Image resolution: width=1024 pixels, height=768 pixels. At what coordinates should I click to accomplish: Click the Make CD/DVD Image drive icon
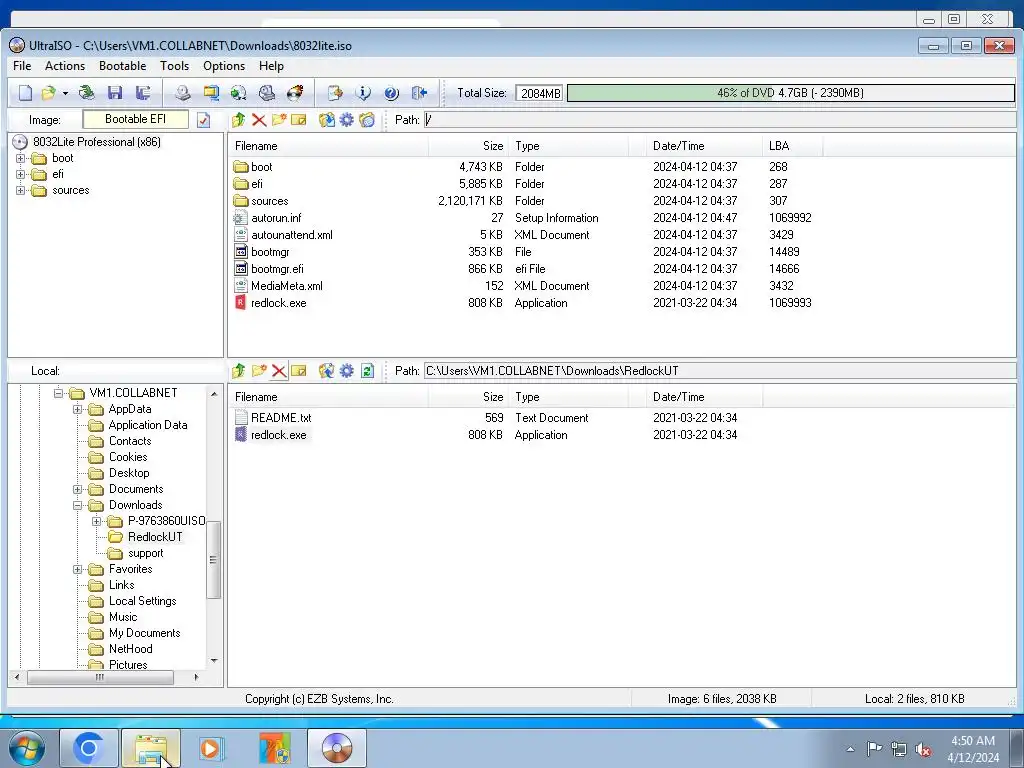(182, 93)
